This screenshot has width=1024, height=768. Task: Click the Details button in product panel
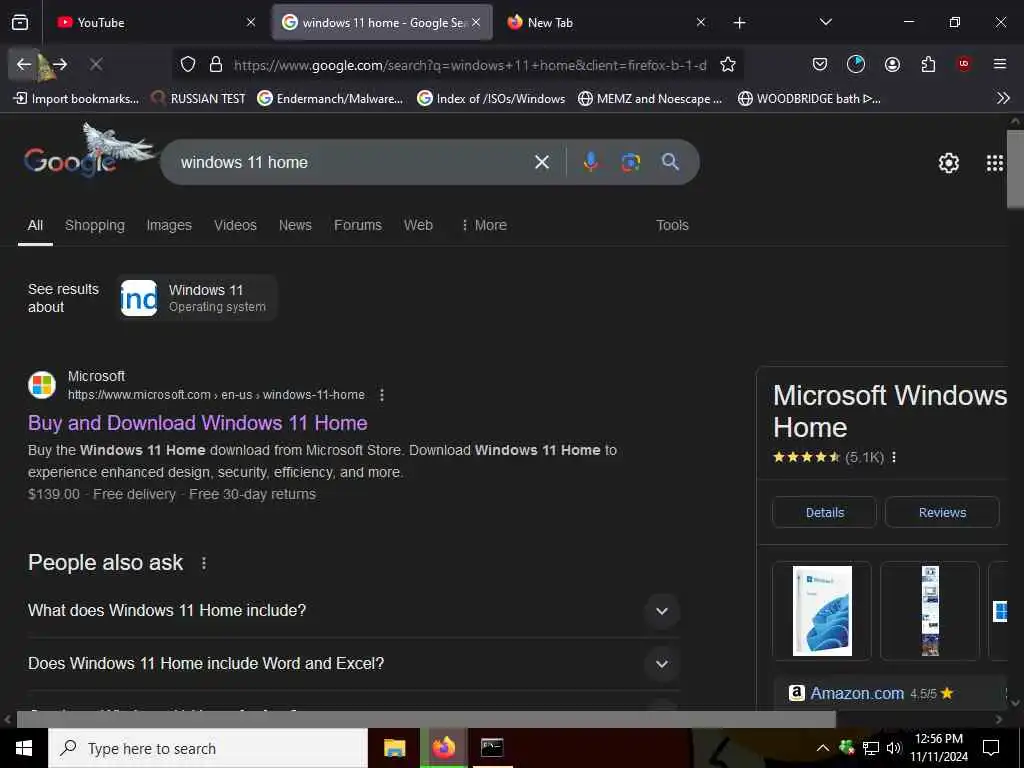click(824, 513)
